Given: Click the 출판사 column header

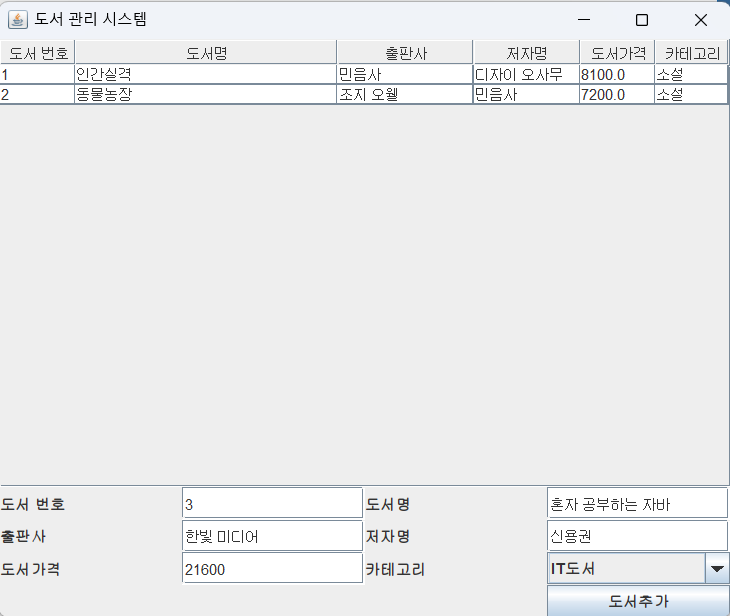Looking at the screenshot, I should click(x=405, y=53).
